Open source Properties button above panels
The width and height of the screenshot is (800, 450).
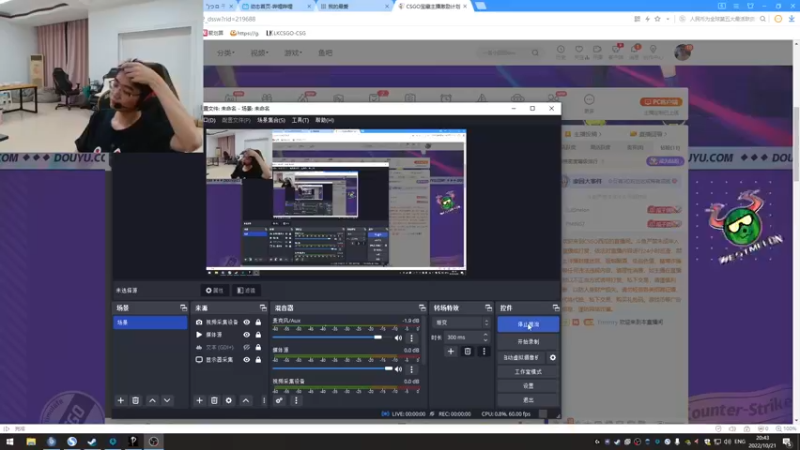click(x=215, y=290)
